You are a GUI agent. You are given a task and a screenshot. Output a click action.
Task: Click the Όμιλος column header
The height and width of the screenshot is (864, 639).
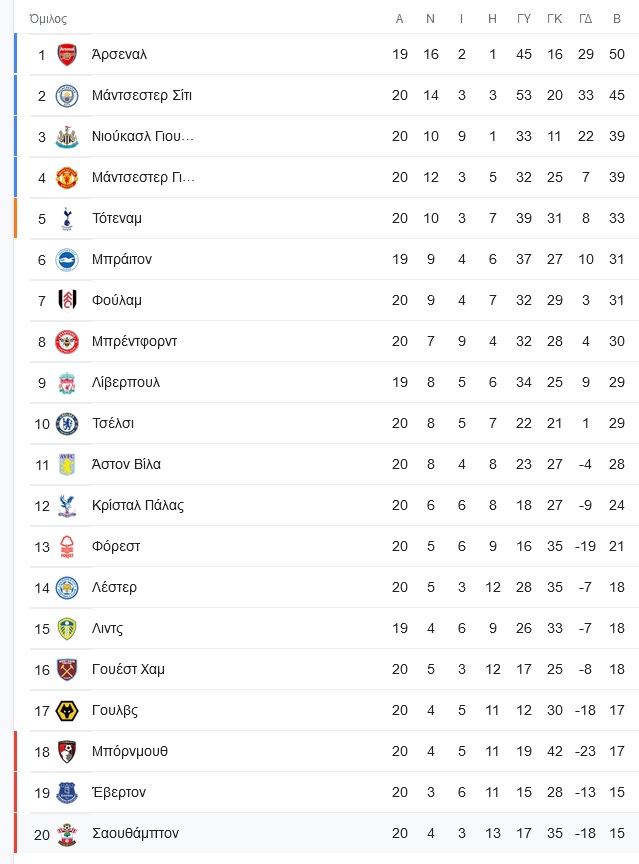pyautogui.click(x=48, y=19)
